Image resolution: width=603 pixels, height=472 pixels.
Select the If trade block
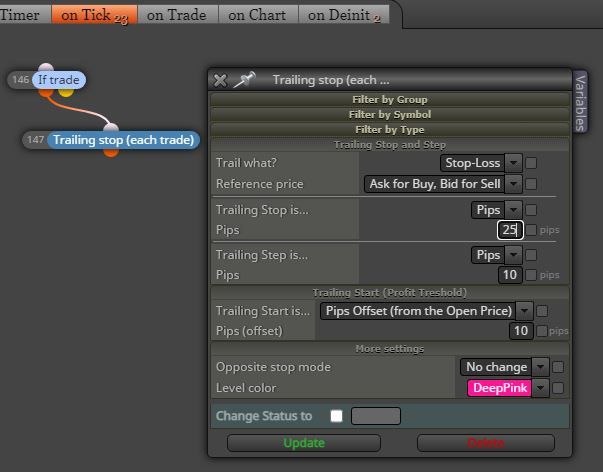tap(59, 80)
